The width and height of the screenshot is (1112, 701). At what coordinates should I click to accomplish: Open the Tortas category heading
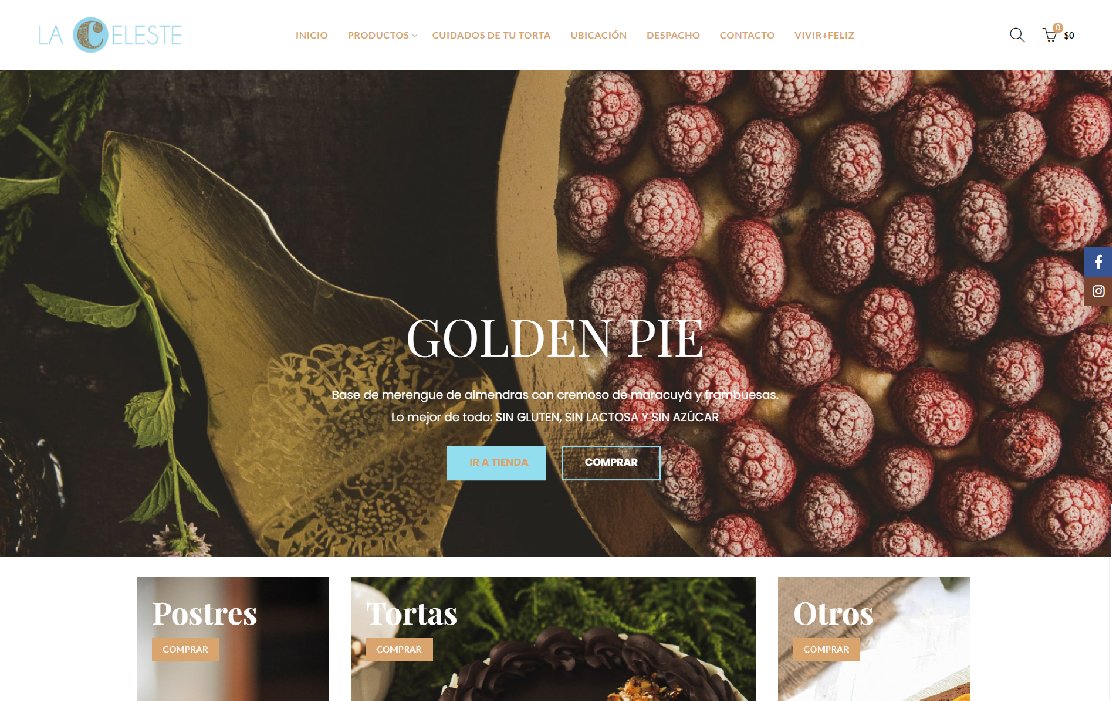click(412, 614)
